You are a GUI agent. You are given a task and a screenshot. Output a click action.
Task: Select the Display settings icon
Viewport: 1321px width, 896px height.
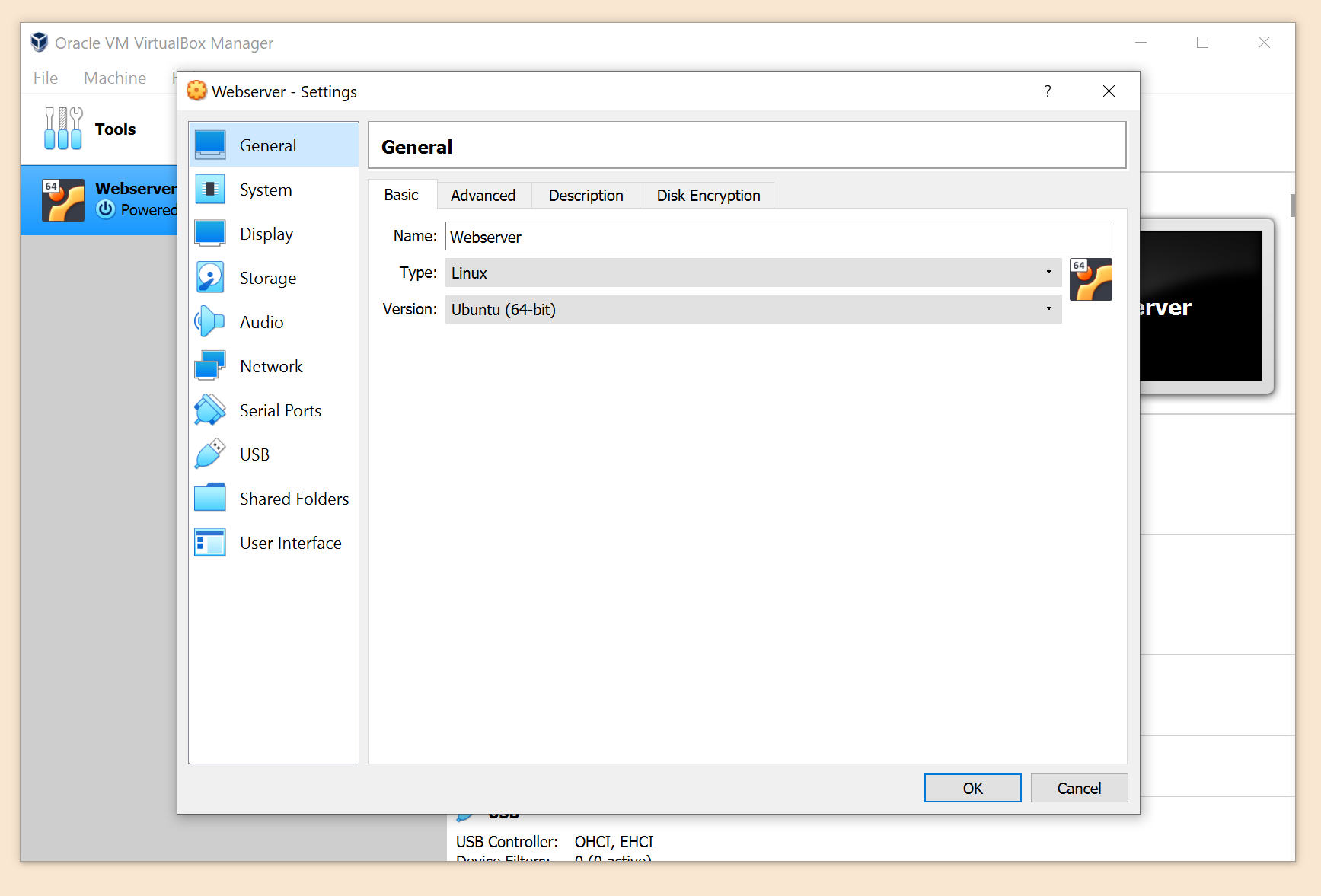[209, 233]
